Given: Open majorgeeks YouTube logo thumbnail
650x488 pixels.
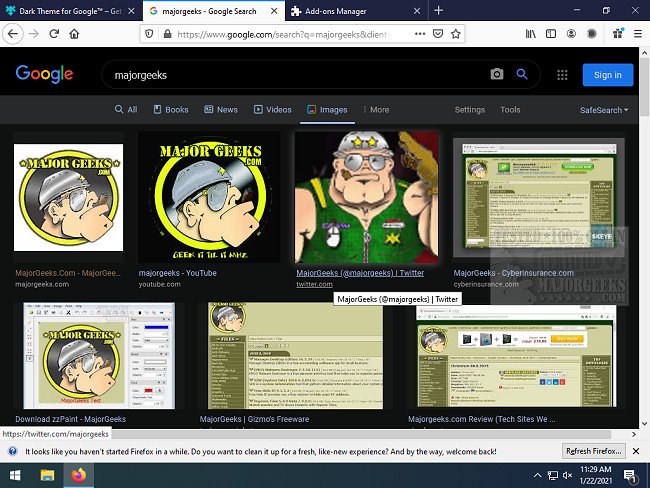Looking at the screenshot, I should click(209, 197).
